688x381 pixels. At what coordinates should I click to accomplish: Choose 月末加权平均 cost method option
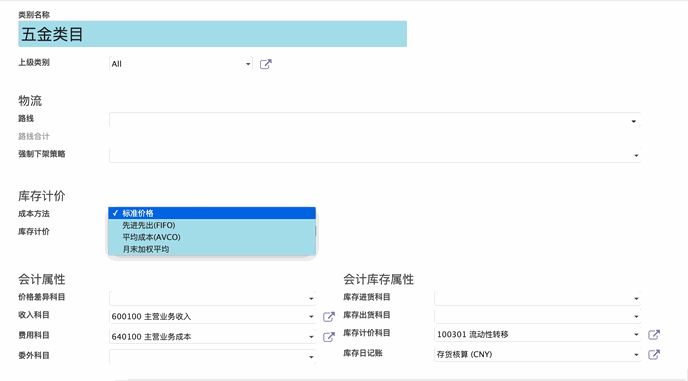point(212,249)
